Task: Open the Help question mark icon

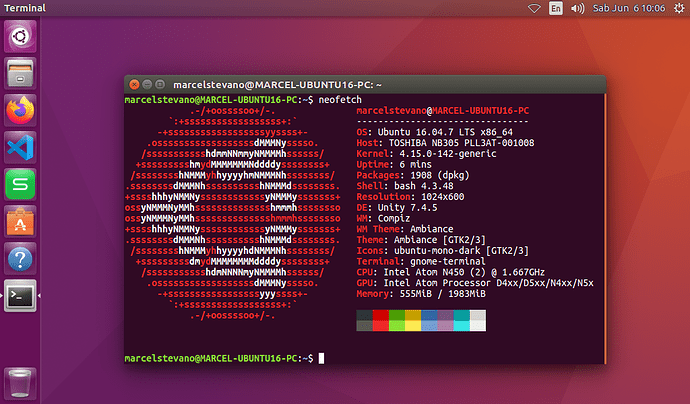Action: 20,258
